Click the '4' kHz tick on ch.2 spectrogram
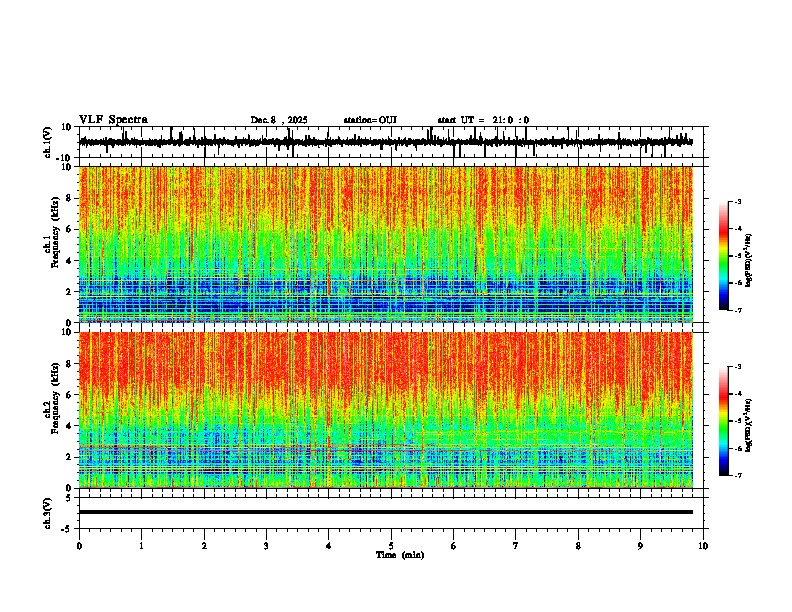The width and height of the screenshot is (792, 612). 70,426
